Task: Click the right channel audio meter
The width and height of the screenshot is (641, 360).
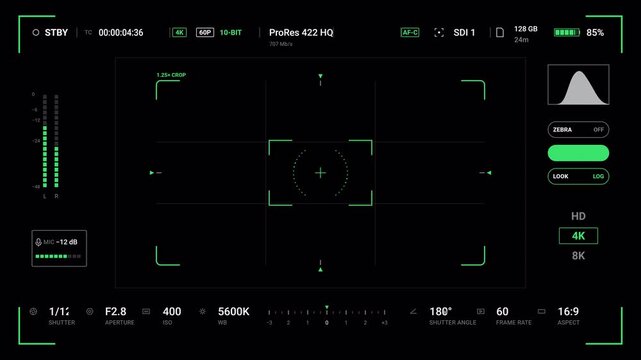Action: [56, 141]
